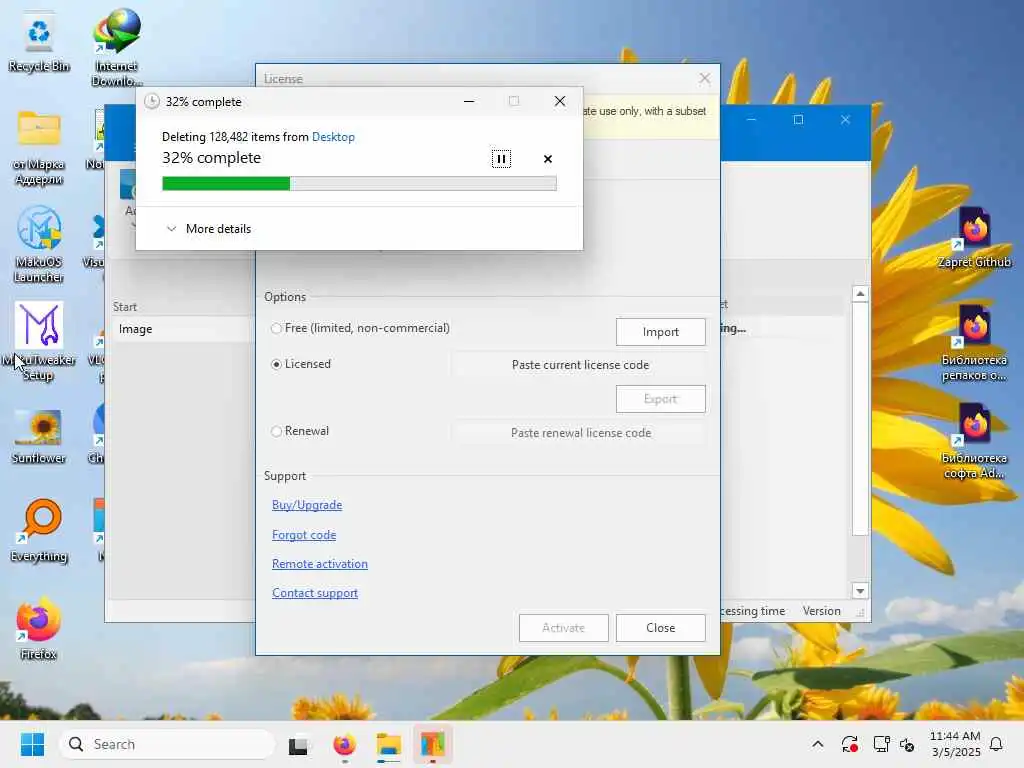Show hidden system tray icons
1024x768 pixels.
click(817, 744)
